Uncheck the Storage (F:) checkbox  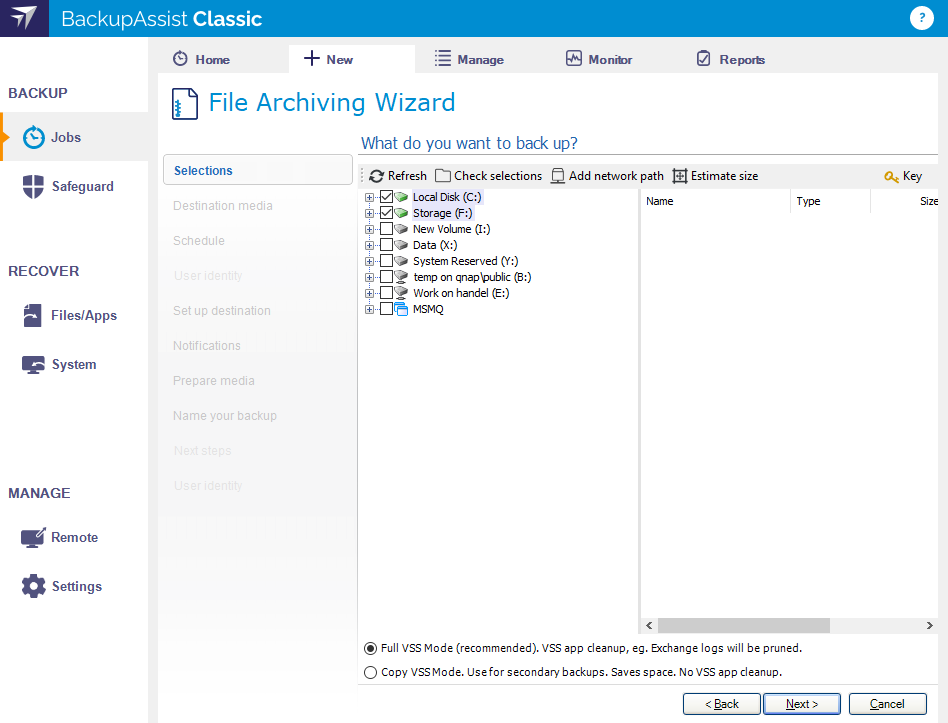point(386,213)
